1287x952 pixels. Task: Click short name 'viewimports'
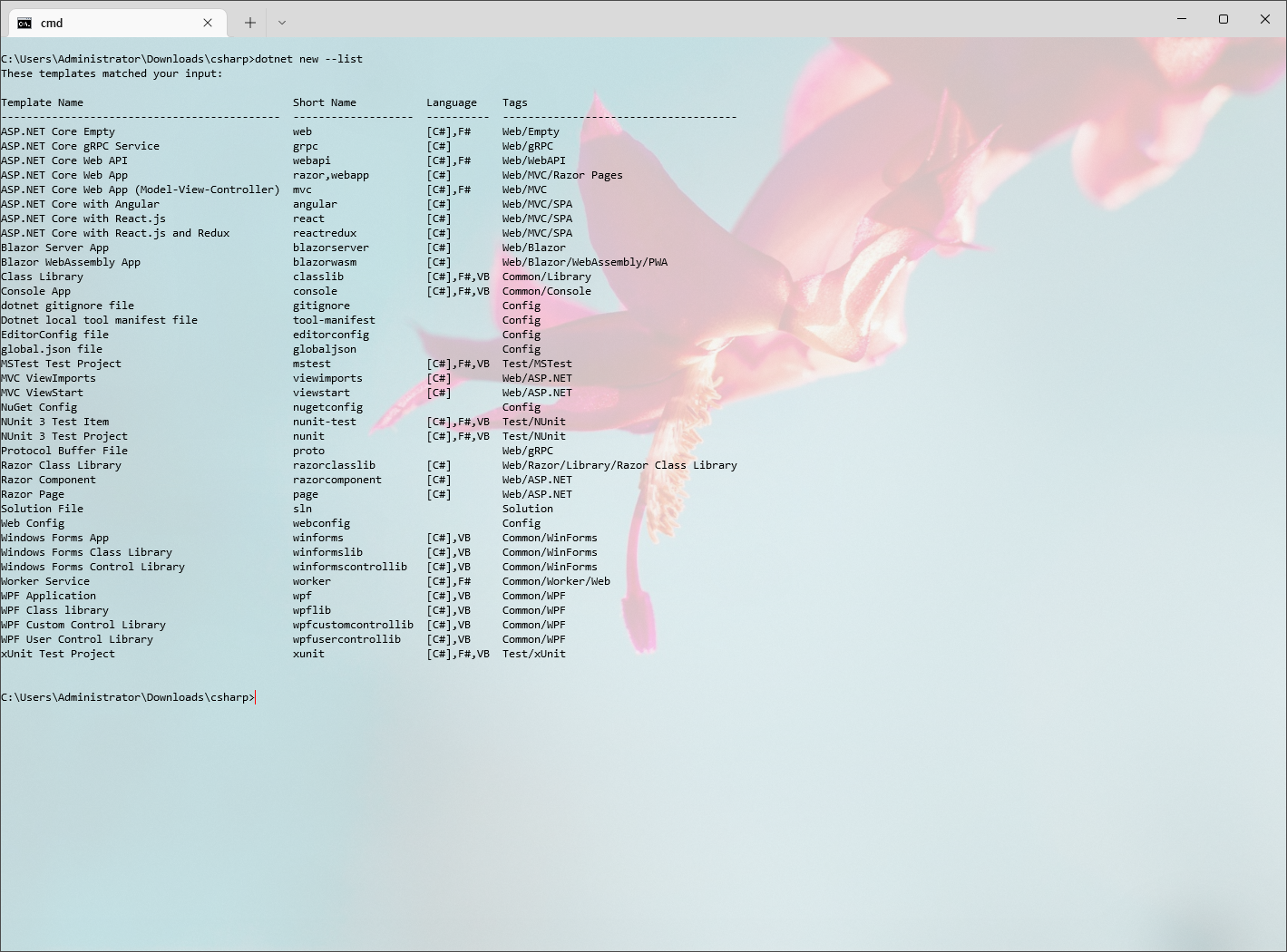[x=327, y=378]
